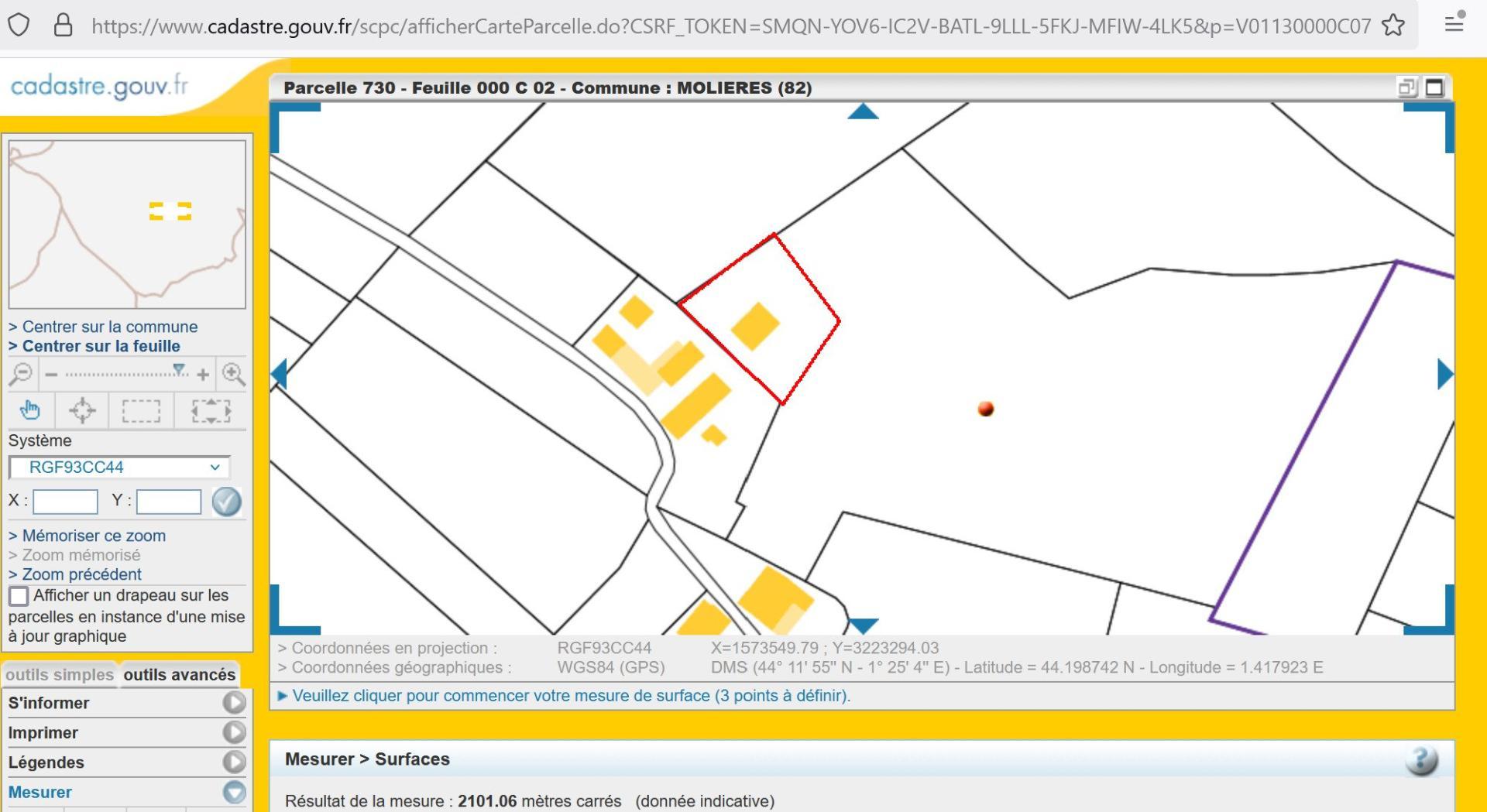Switch to outils avancés tab

pos(179,675)
